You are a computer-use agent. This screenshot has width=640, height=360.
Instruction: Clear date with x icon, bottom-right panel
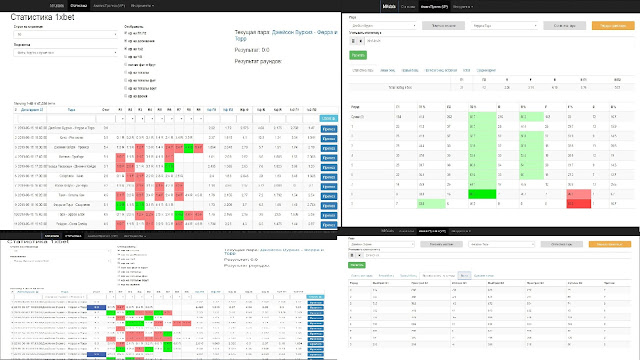[x=359, y=255]
